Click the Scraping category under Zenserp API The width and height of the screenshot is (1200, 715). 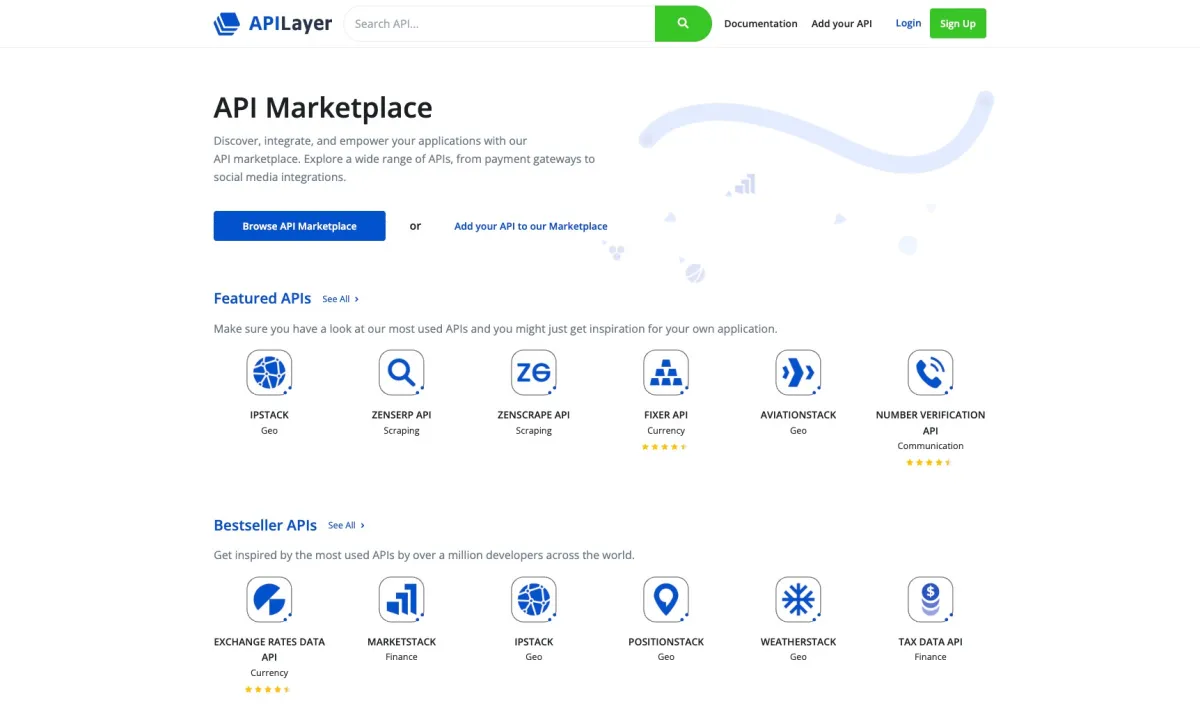(x=401, y=431)
